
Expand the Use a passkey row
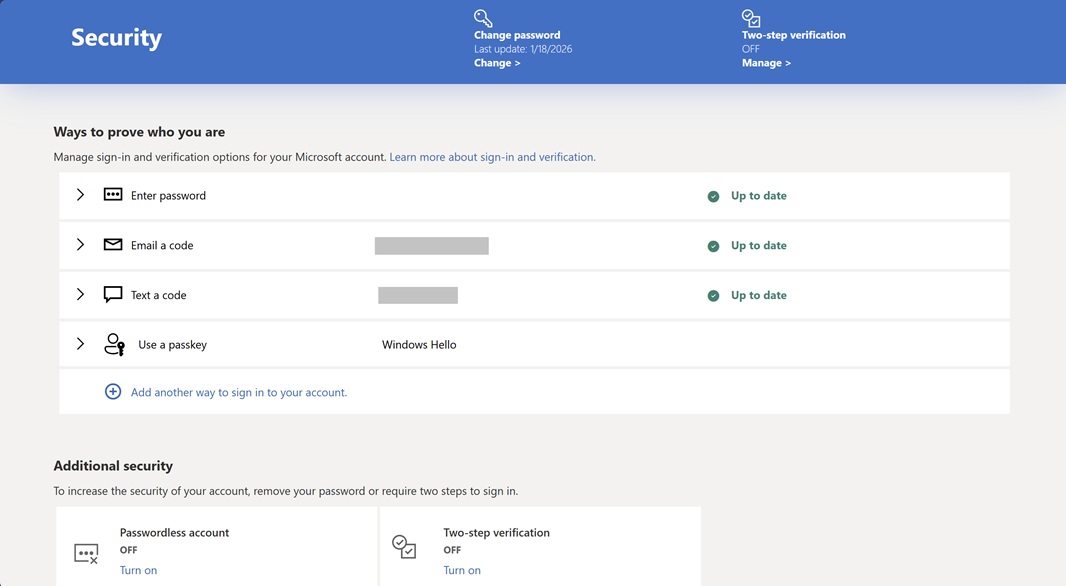pyautogui.click(x=81, y=344)
